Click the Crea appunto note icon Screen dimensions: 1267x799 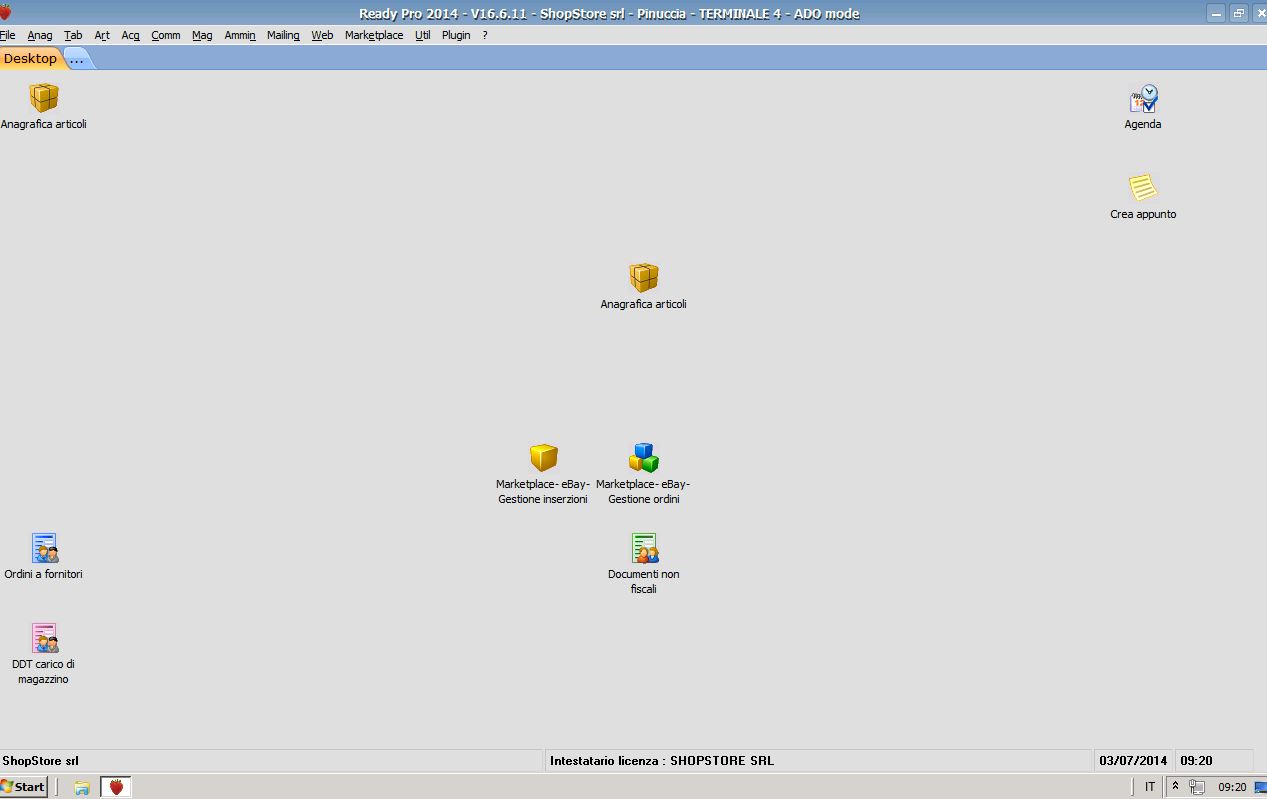click(x=1143, y=188)
